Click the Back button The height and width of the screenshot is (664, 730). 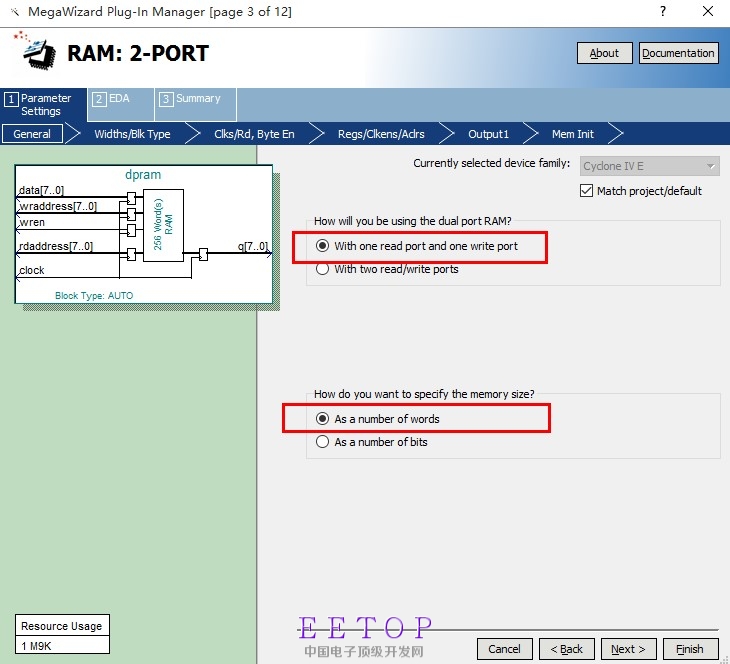(567, 649)
